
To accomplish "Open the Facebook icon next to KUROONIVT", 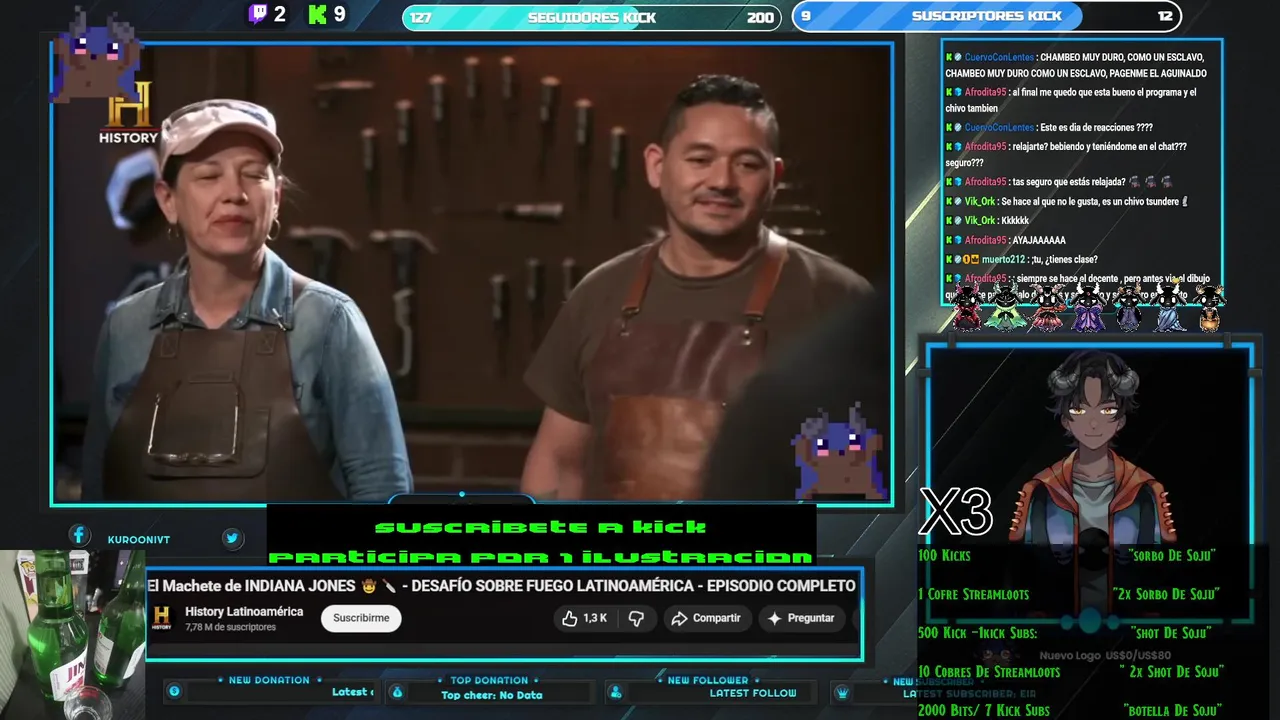I will 78,536.
